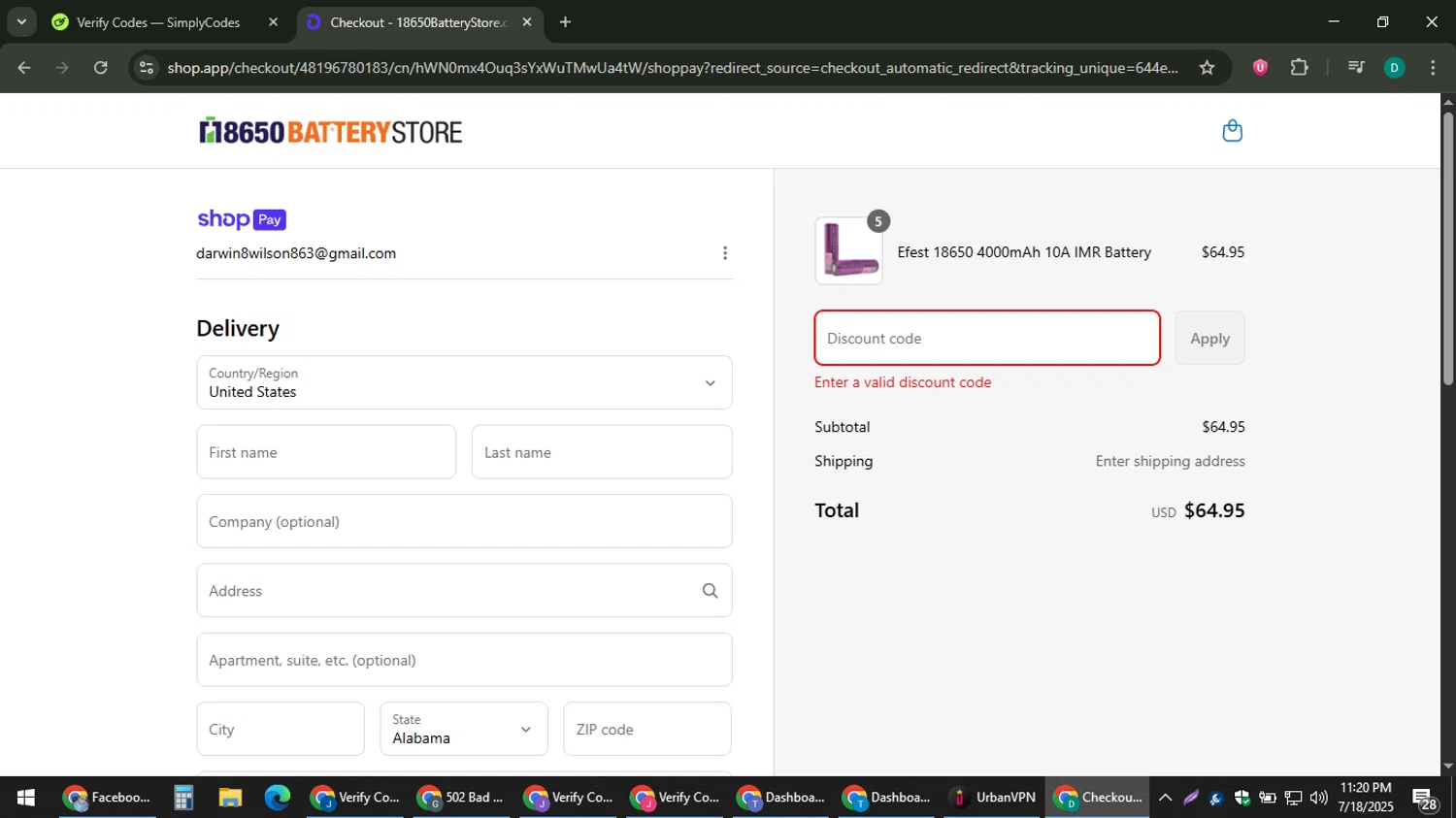
Task: Reload the checkout page
Action: tap(101, 68)
